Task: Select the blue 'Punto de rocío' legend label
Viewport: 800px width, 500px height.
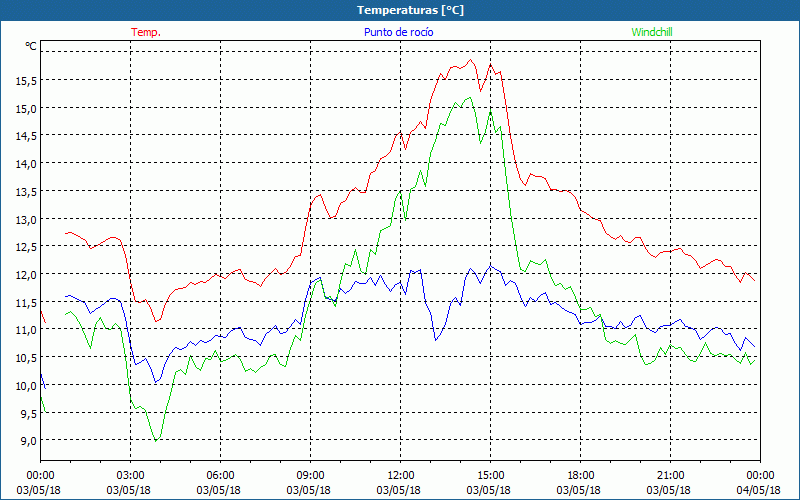Action: (x=398, y=32)
